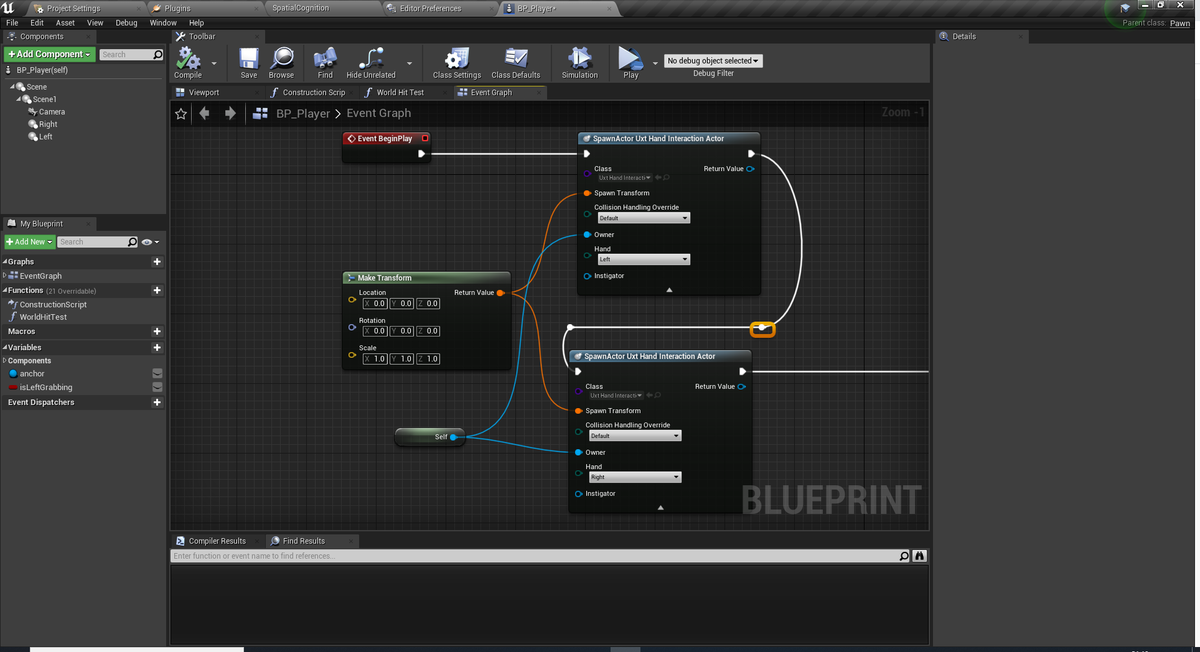This screenshot has height=652, width=1200.
Task: Open Hand dropdown showing Right
Action: (634, 477)
